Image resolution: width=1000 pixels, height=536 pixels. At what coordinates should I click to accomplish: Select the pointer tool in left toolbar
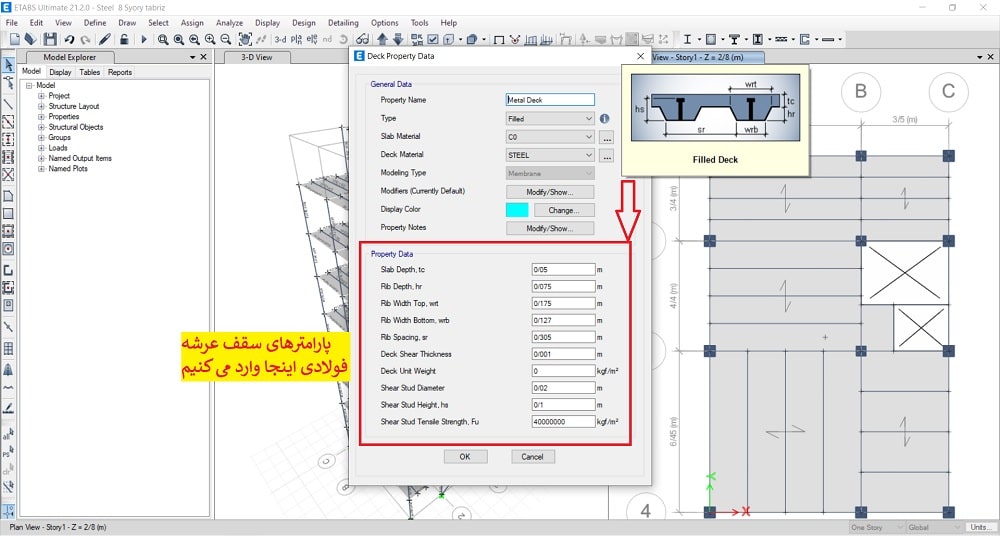click(x=9, y=66)
